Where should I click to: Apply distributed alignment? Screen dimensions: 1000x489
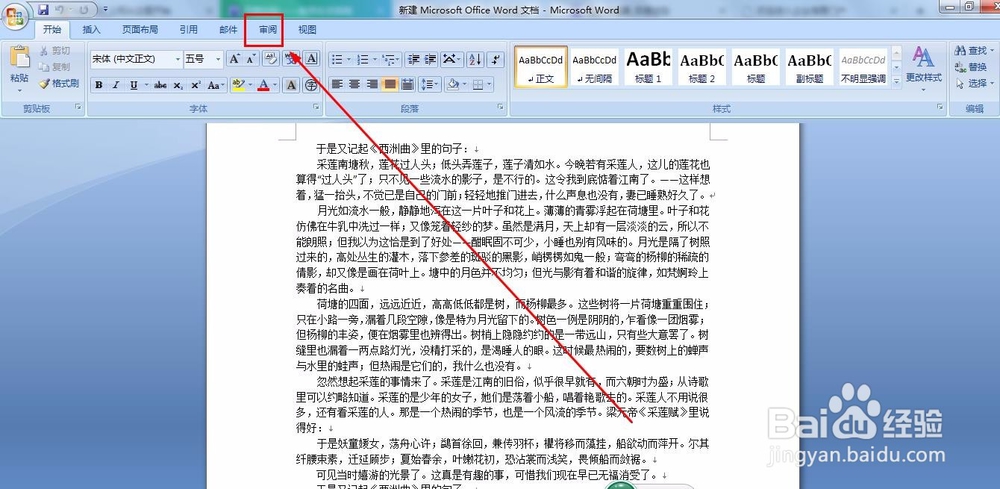click(407, 85)
